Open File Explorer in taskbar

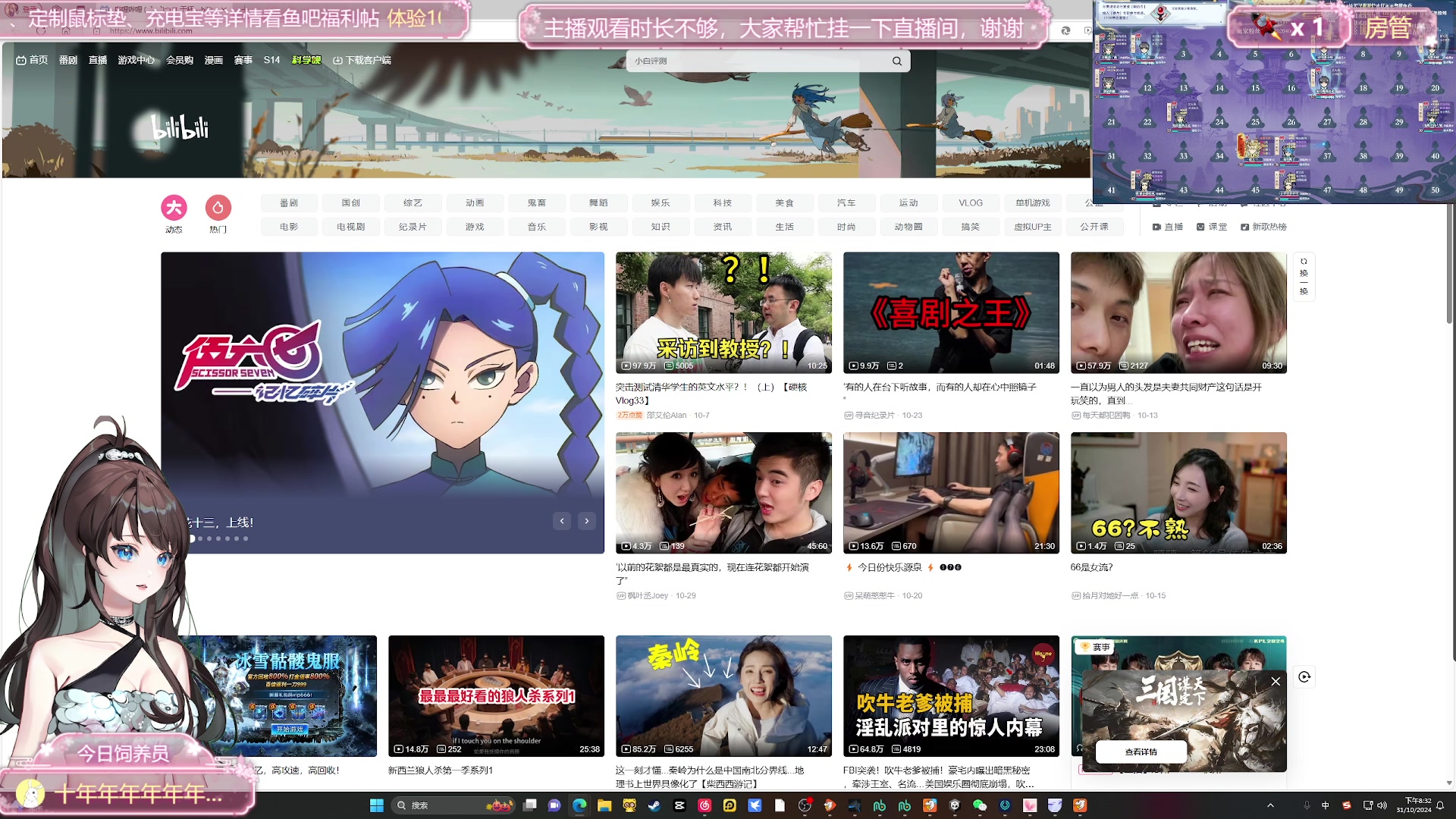click(x=604, y=805)
